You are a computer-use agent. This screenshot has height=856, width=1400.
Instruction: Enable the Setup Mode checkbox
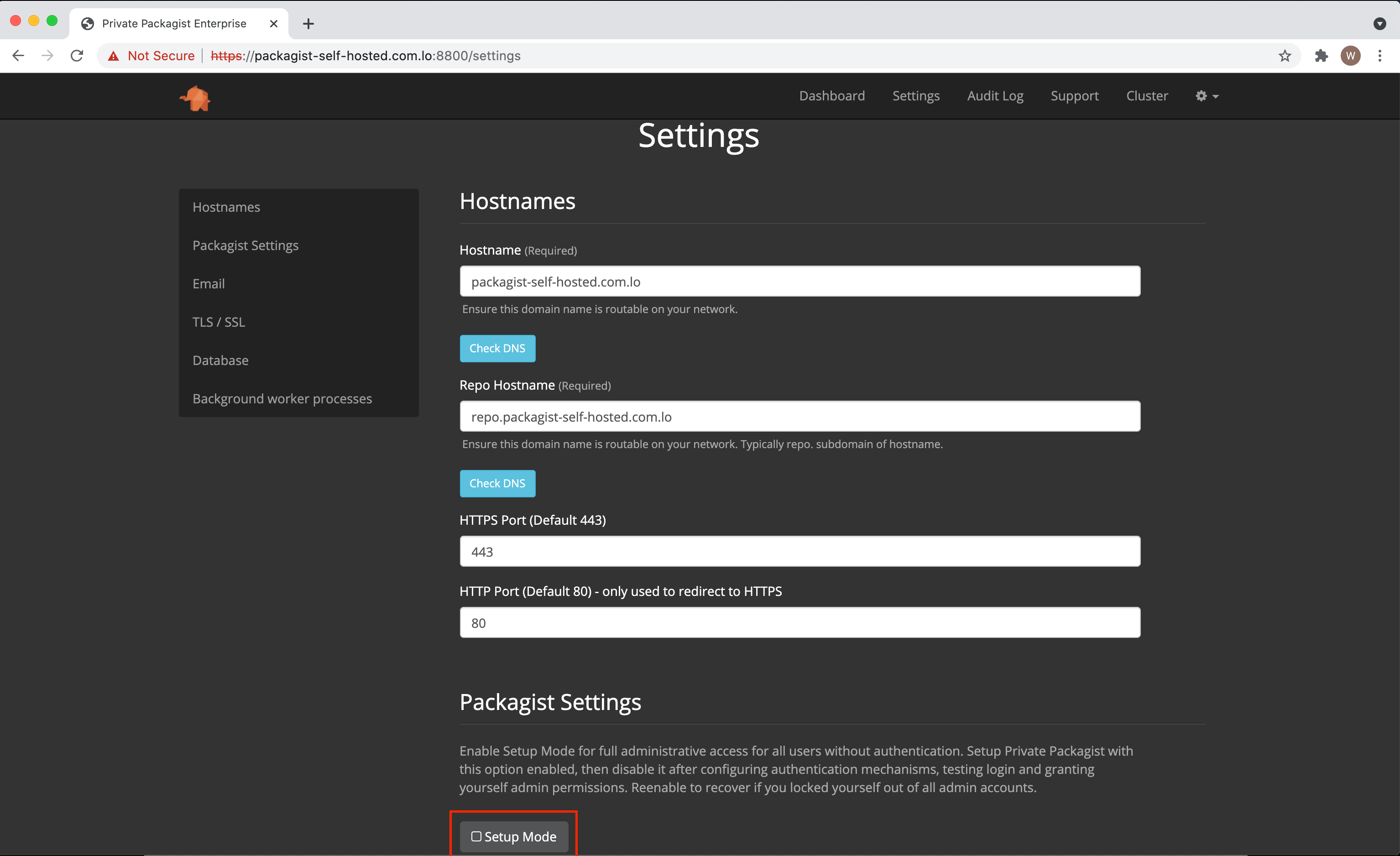point(477,836)
